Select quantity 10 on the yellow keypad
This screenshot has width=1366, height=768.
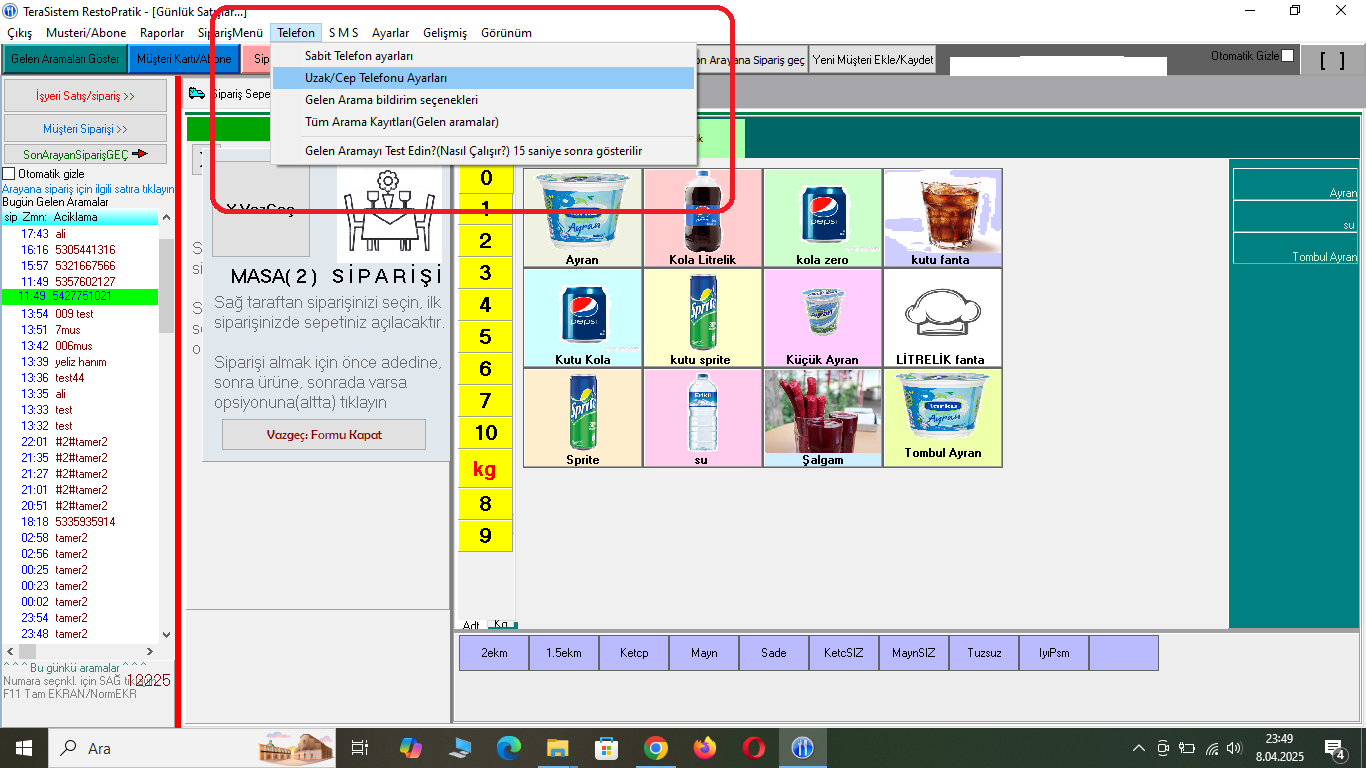486,433
